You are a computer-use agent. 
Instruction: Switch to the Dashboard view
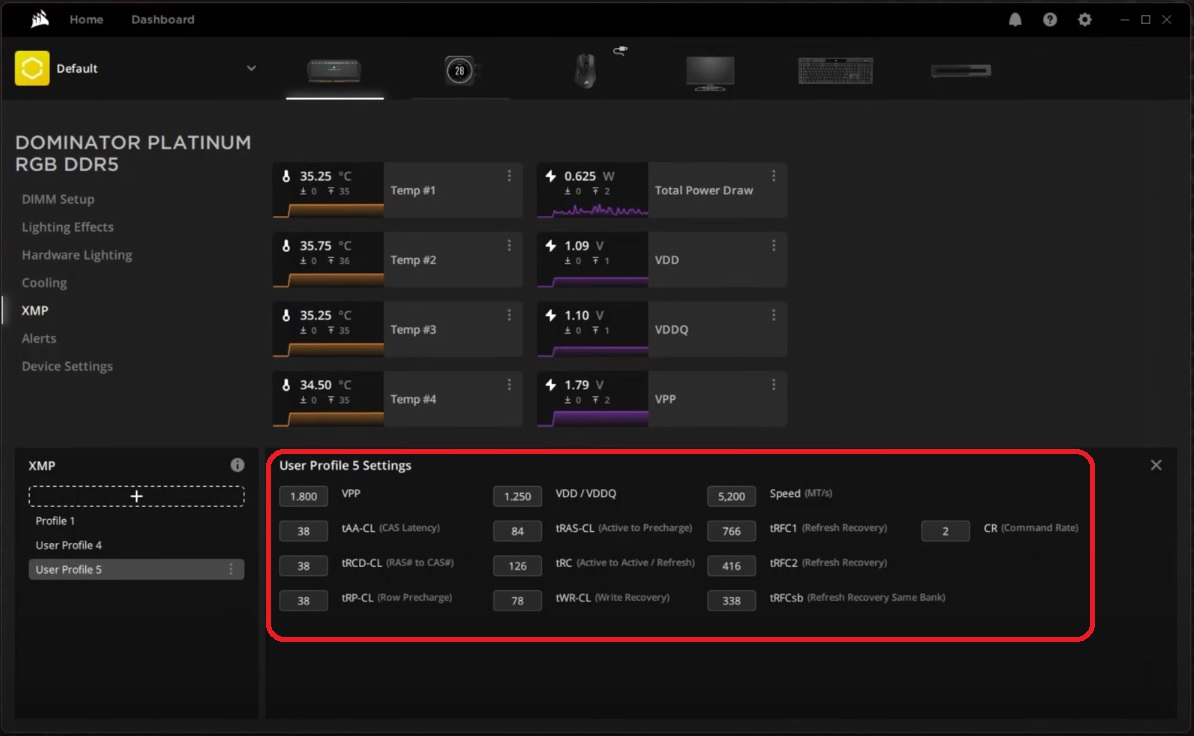tap(162, 19)
